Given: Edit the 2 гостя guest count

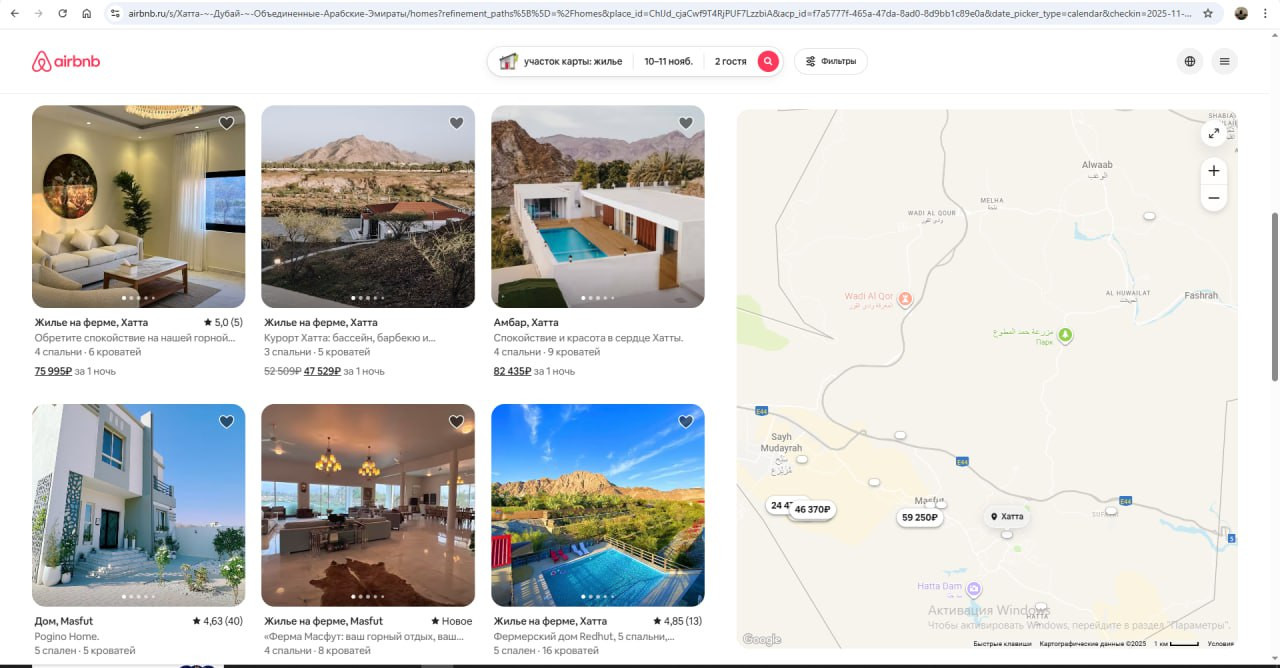Looking at the screenshot, I should 730,62.
